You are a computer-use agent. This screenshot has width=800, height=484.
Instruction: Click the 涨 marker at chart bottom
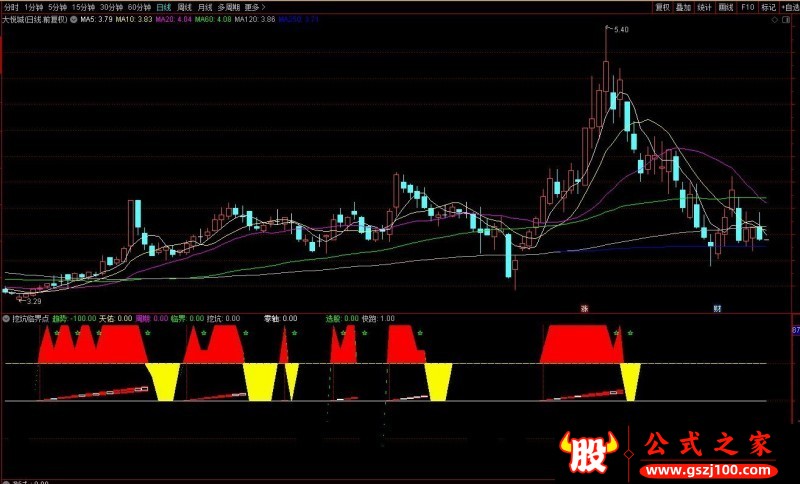click(x=584, y=309)
